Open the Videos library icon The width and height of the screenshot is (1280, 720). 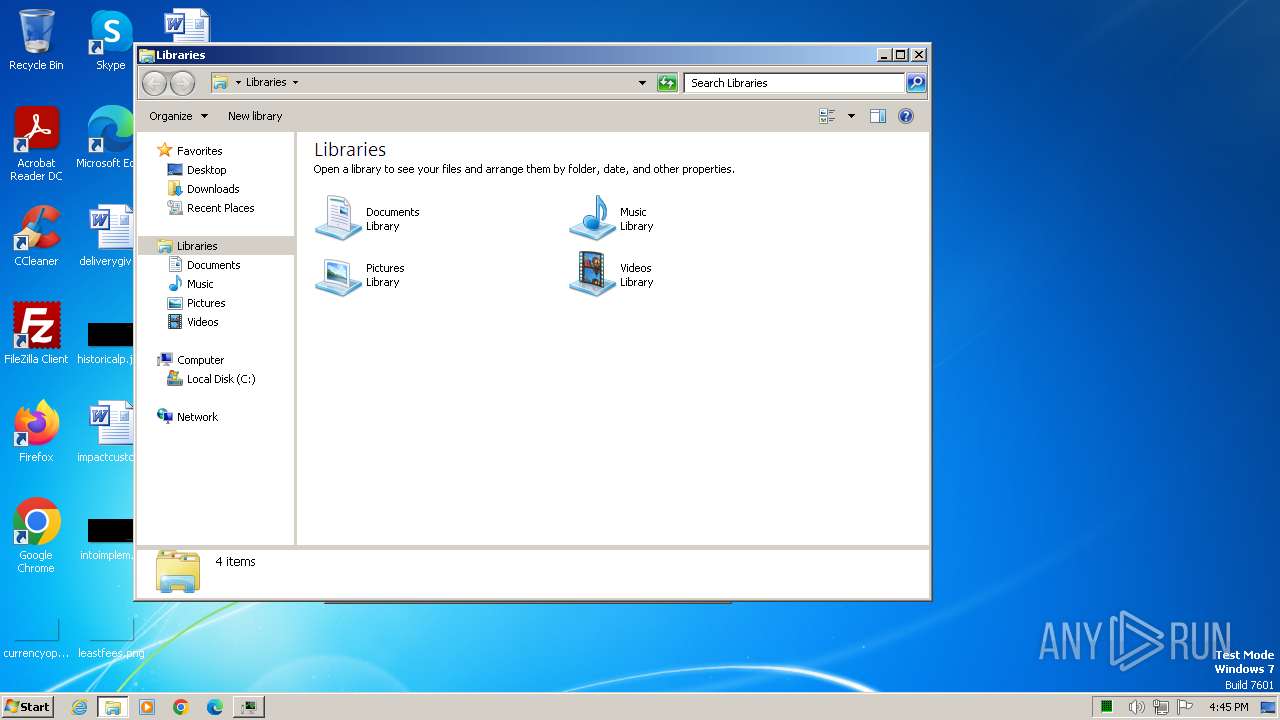point(592,275)
